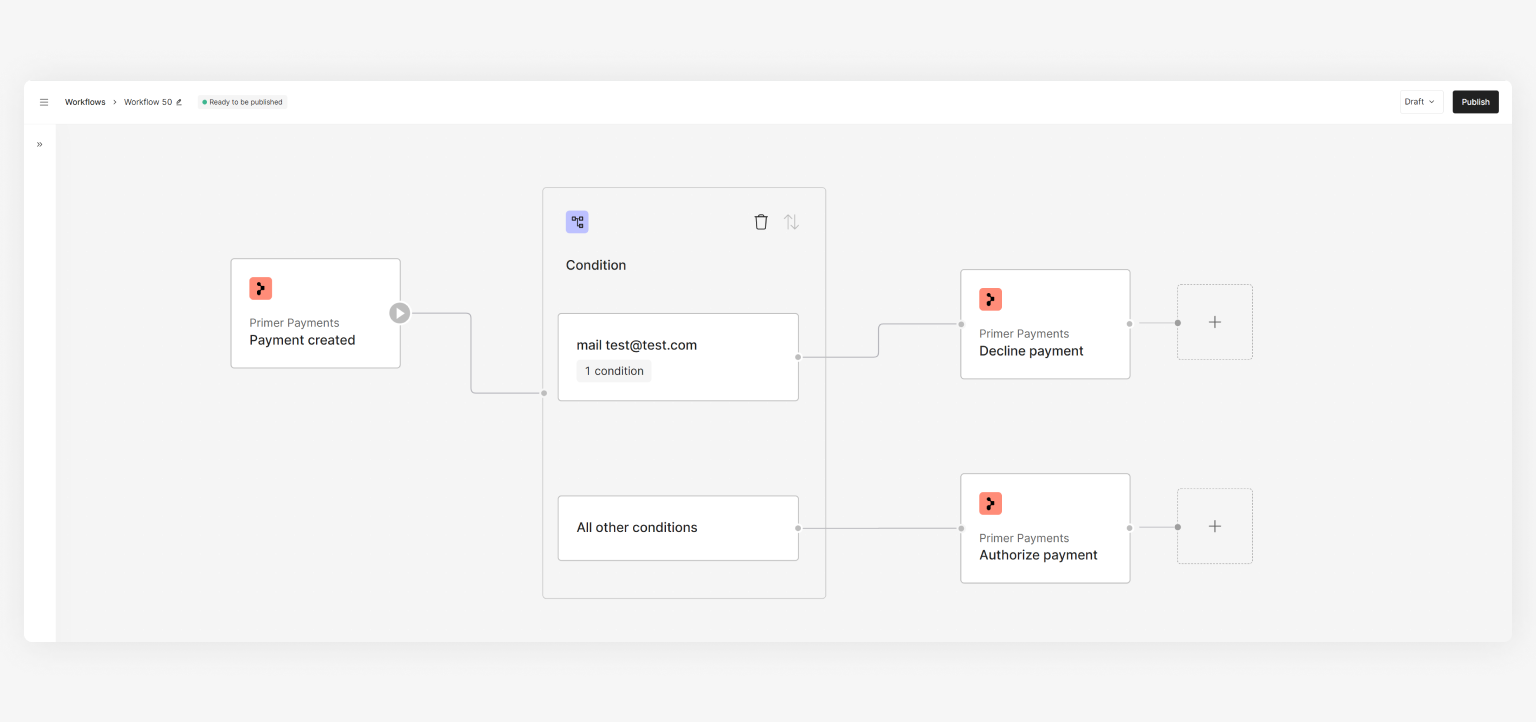The height and width of the screenshot is (722, 1536).
Task: Open the hamburger menu icon
Action: [x=44, y=102]
